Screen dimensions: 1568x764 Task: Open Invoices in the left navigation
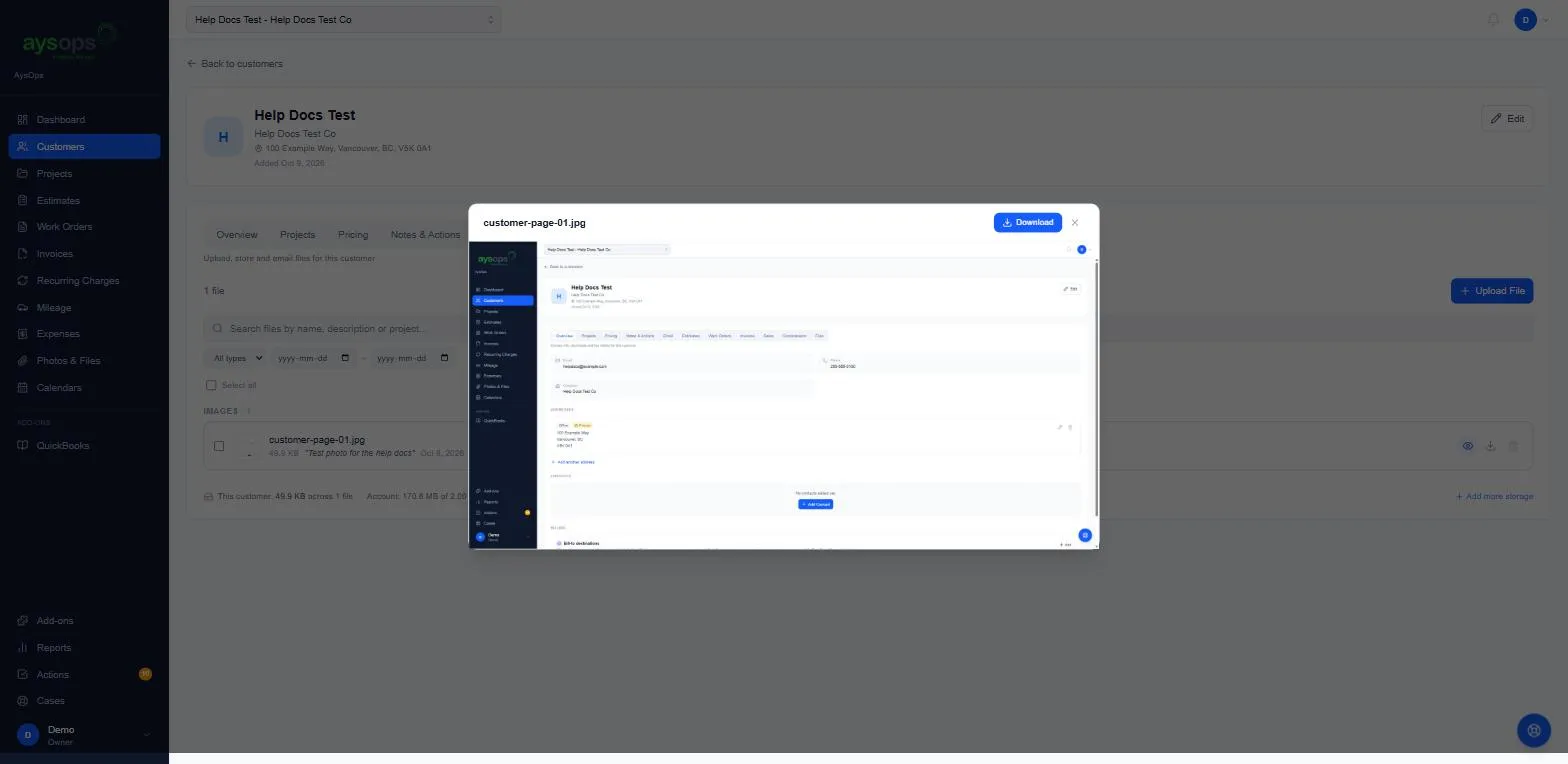click(x=84, y=254)
